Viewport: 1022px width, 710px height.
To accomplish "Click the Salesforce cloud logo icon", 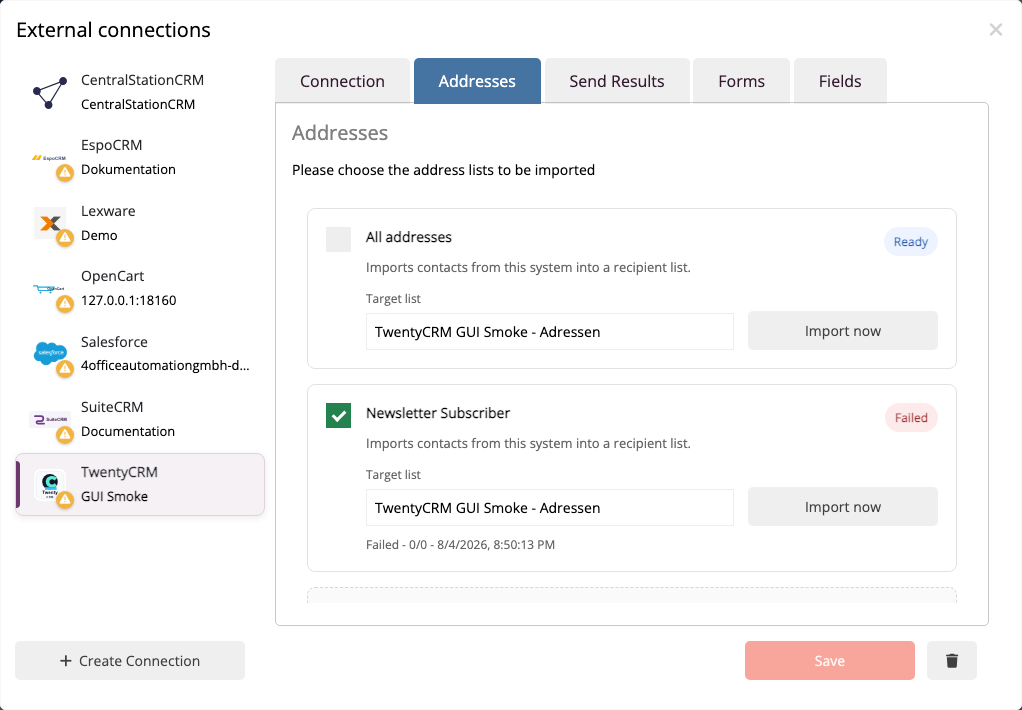I will [50, 353].
